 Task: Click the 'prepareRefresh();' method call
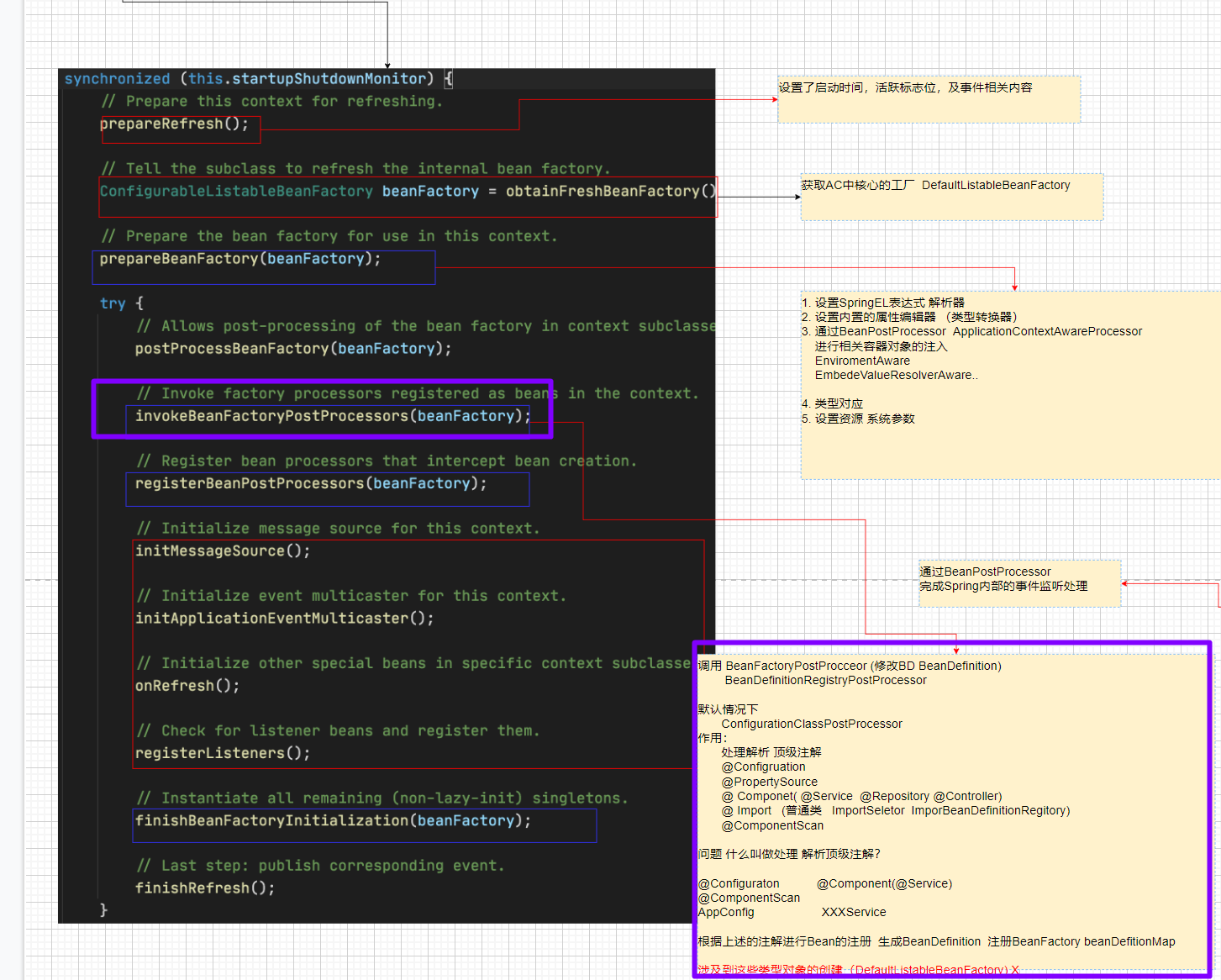[174, 124]
